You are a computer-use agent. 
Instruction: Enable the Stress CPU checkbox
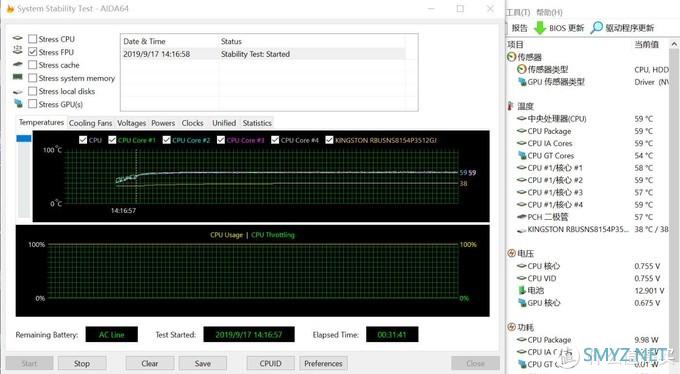pos(33,39)
